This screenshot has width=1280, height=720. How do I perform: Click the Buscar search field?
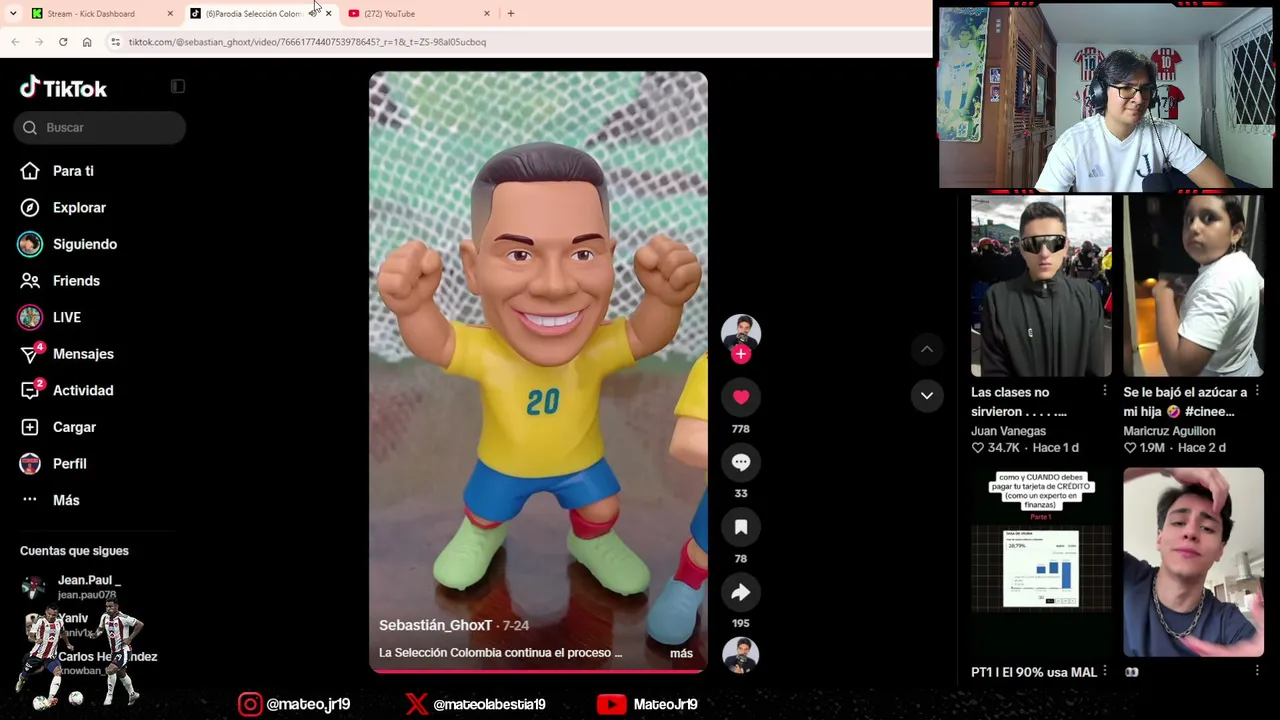(100, 127)
